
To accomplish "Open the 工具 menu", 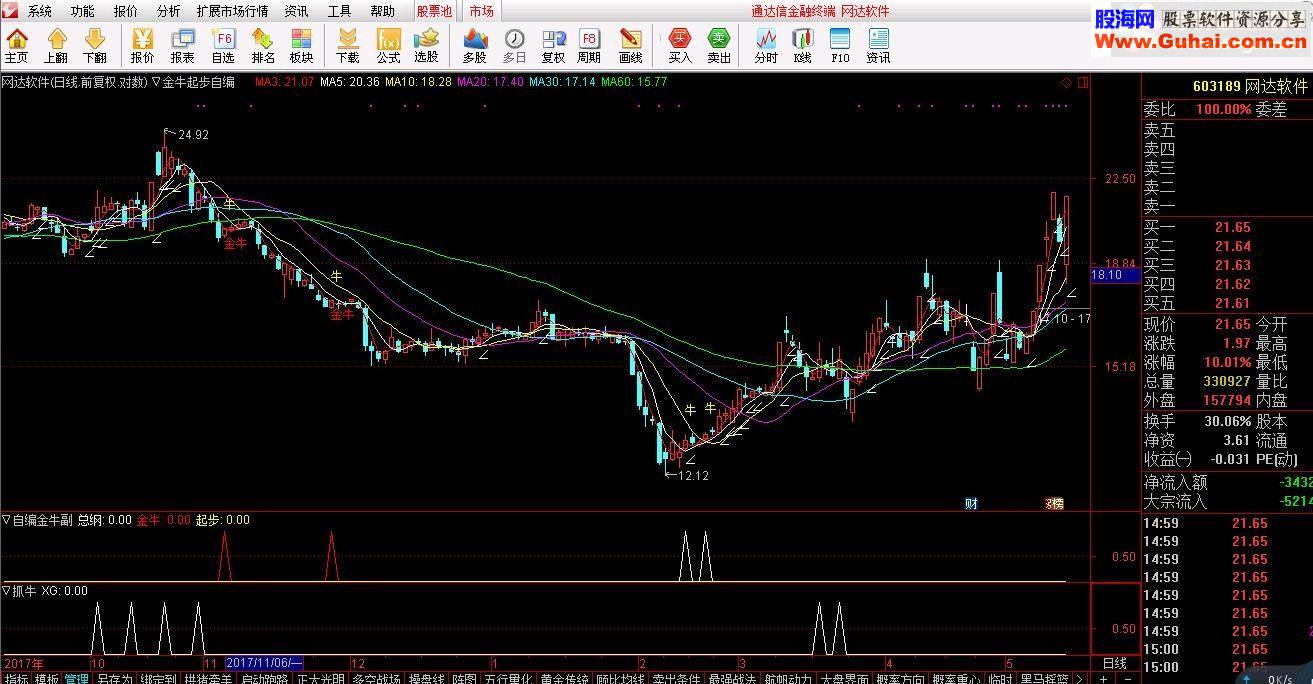I will click(x=339, y=11).
